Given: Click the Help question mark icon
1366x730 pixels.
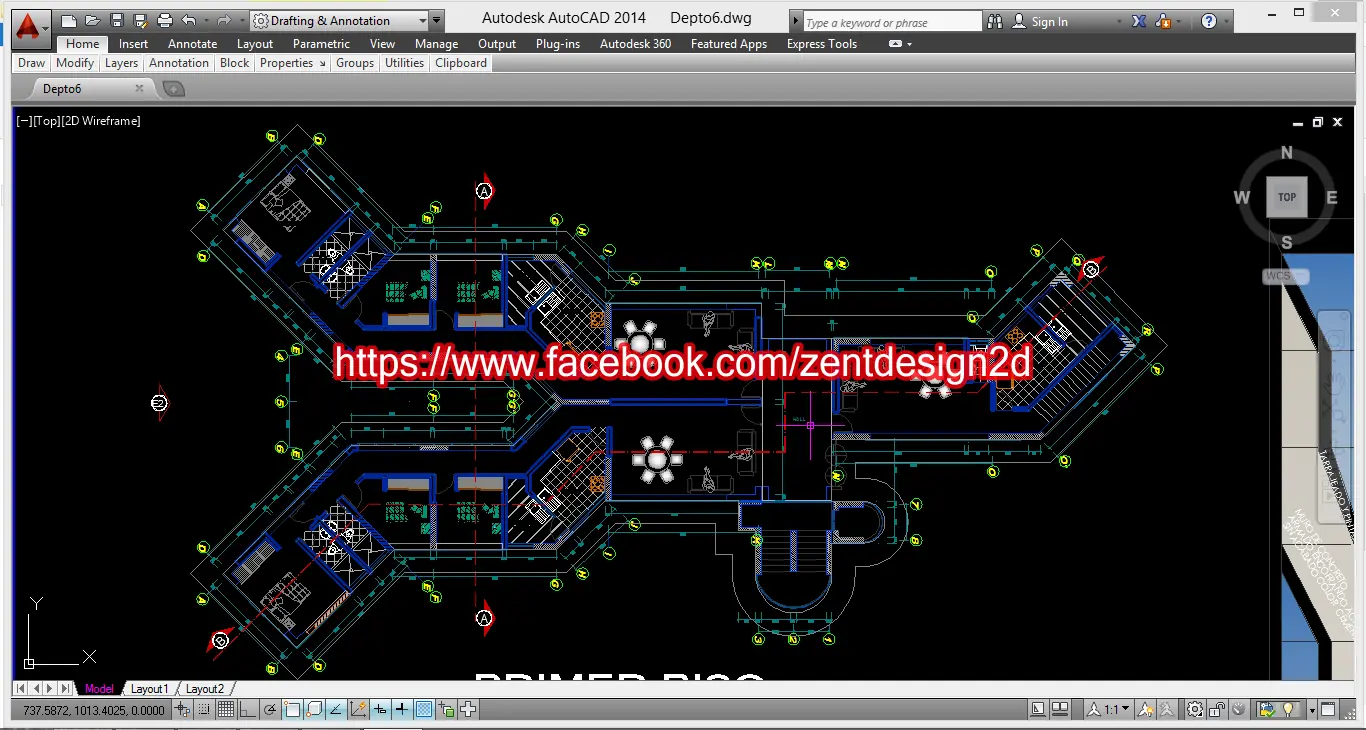Looking at the screenshot, I should tap(1209, 21).
